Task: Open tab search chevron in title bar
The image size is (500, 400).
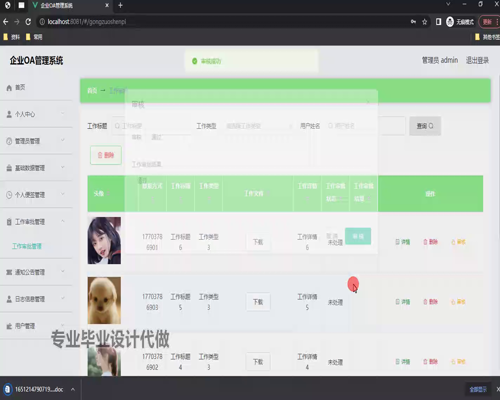Action: (448, 4)
